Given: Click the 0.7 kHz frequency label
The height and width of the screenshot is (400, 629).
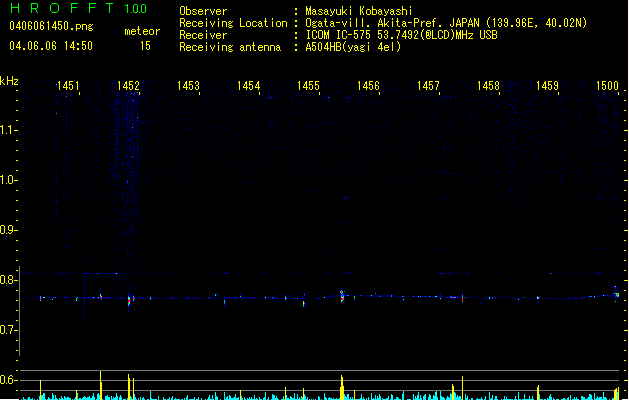Looking at the screenshot, I should click(x=9, y=330).
